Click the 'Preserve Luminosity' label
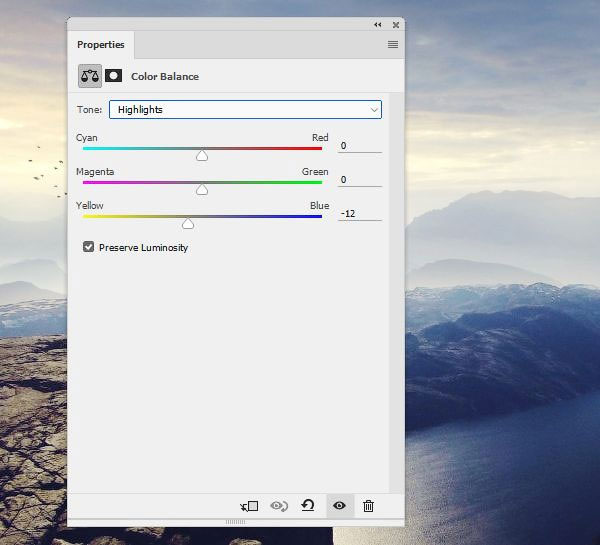This screenshot has width=600, height=545. coord(143,248)
